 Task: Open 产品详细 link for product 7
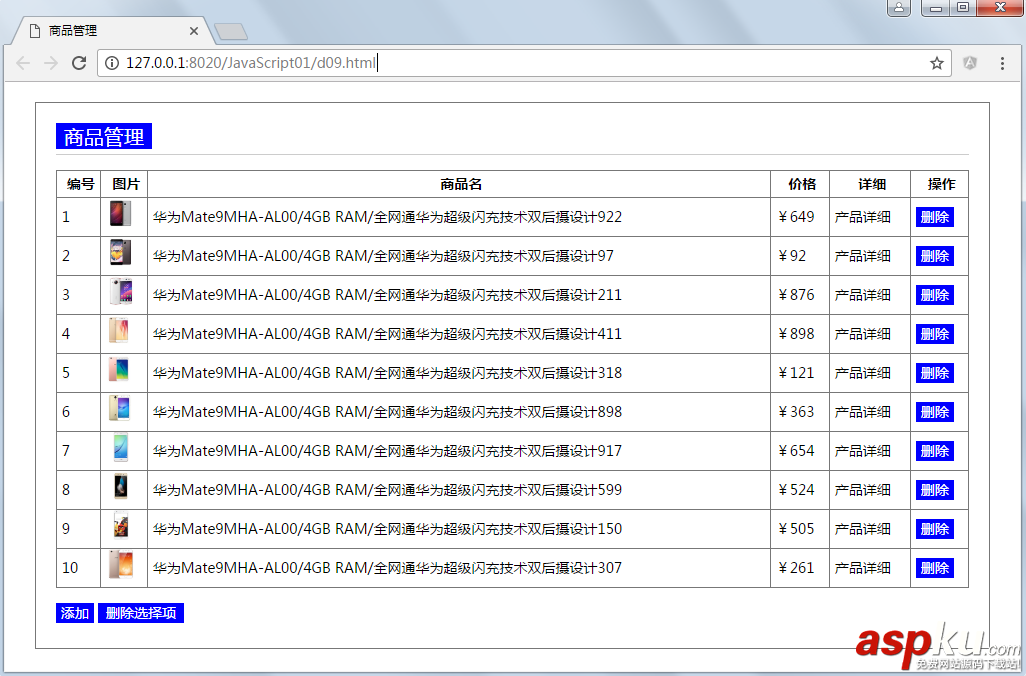[x=862, y=451]
